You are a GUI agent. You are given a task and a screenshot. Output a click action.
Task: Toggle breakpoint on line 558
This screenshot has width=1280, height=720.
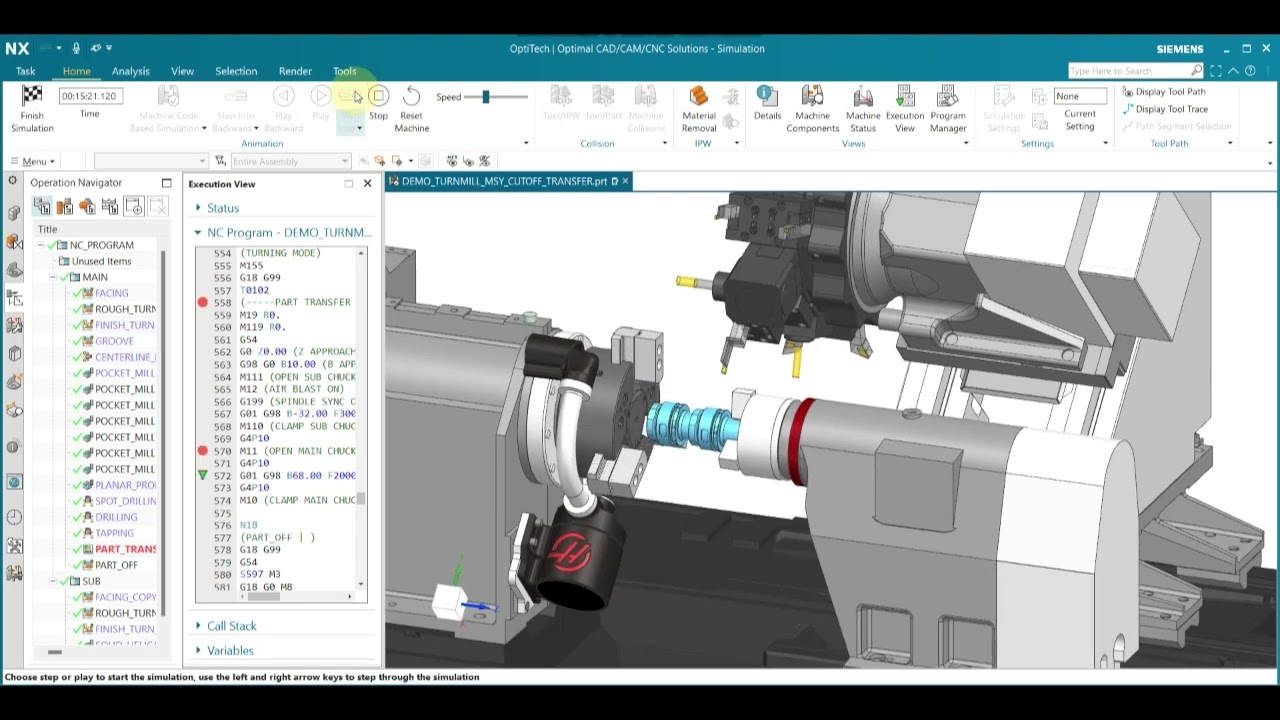203,302
